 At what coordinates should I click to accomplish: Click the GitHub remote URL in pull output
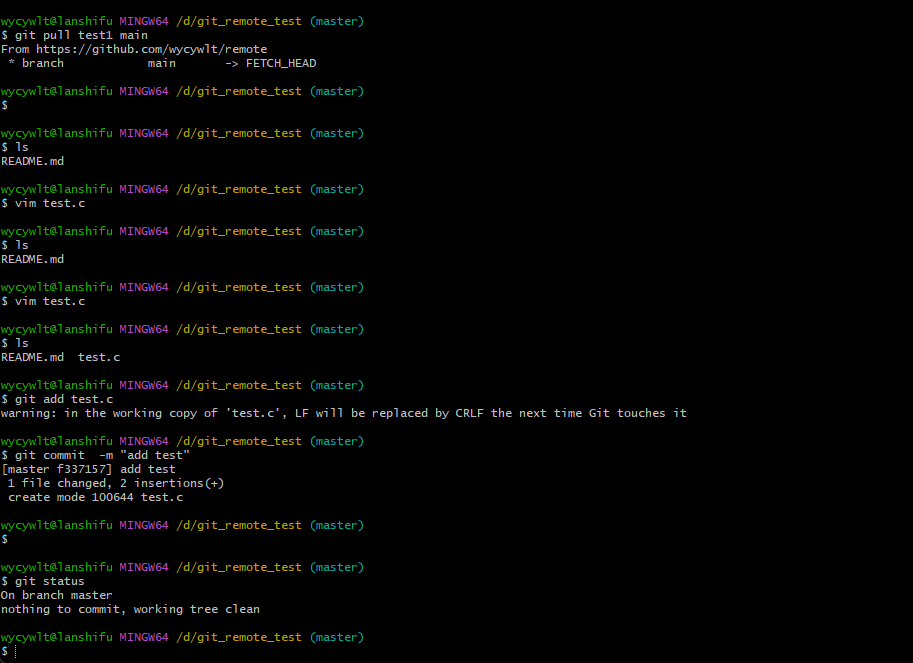coord(151,49)
